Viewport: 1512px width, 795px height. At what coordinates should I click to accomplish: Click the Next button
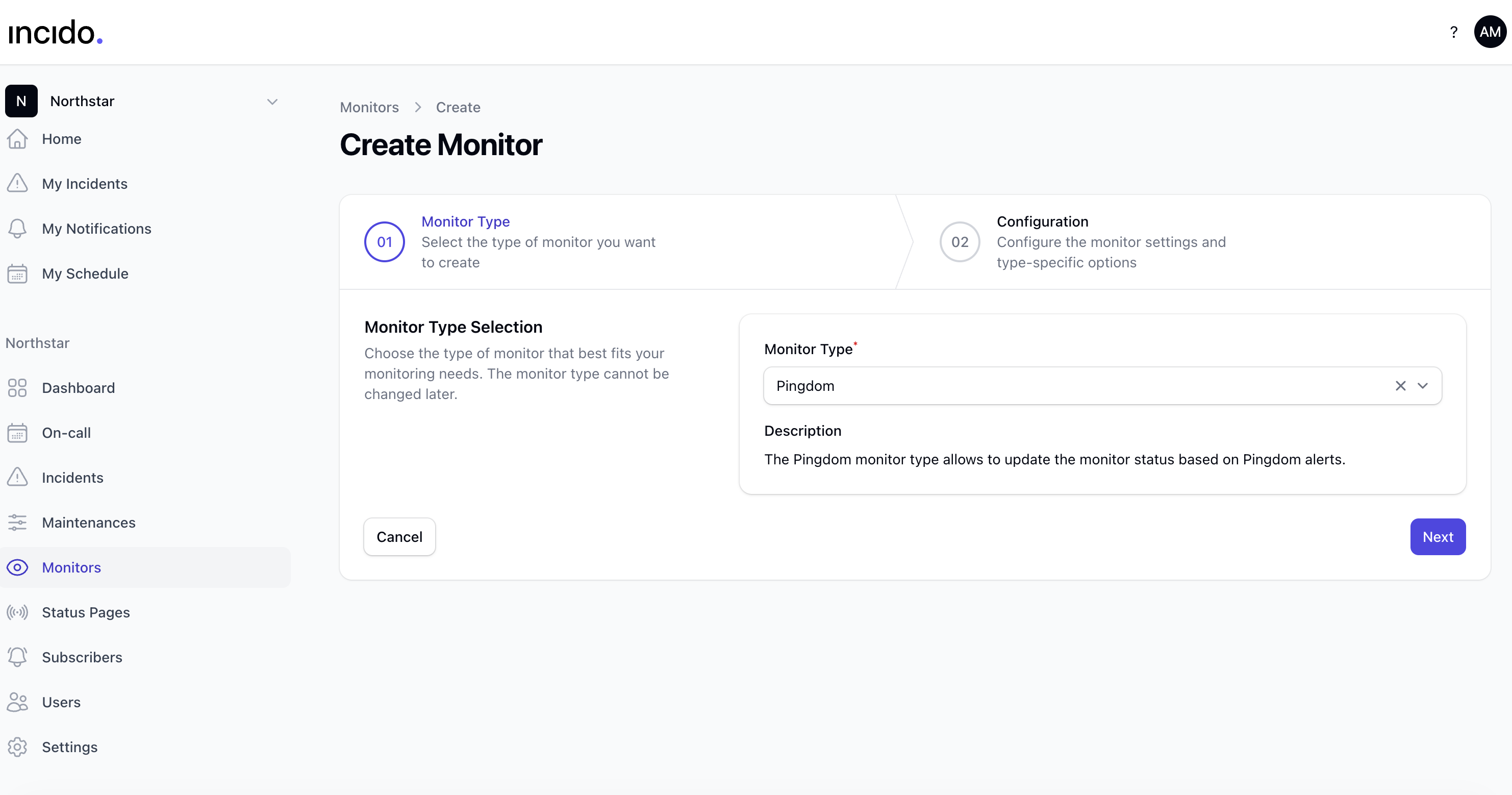(x=1438, y=537)
